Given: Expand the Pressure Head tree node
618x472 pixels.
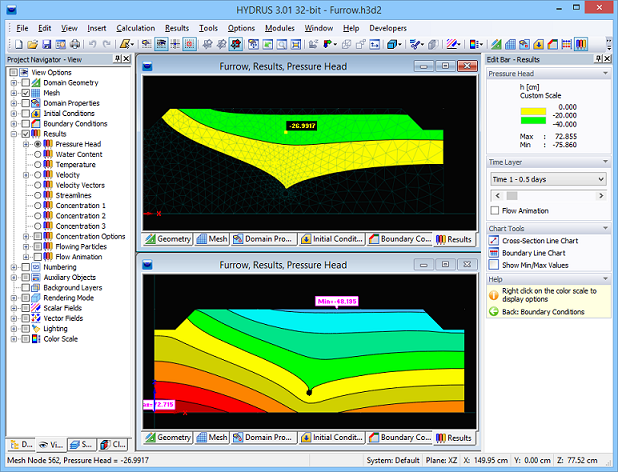Looking at the screenshot, I should point(26,144).
